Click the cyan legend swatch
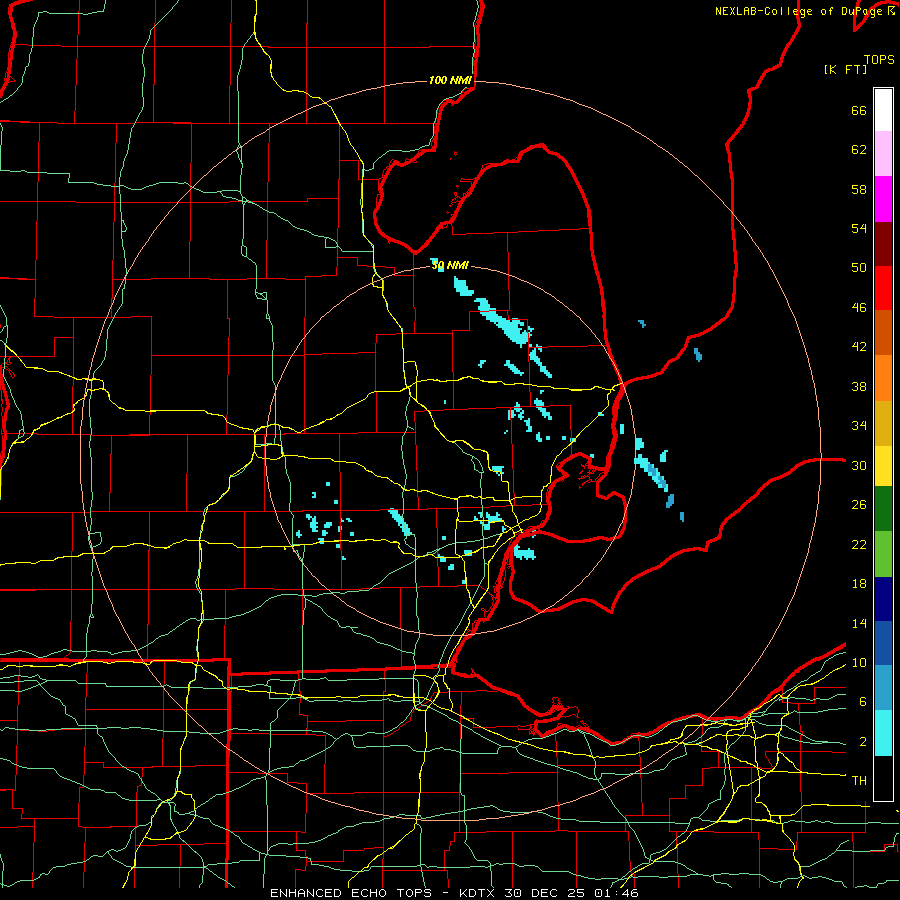900x900 pixels. [x=883, y=733]
